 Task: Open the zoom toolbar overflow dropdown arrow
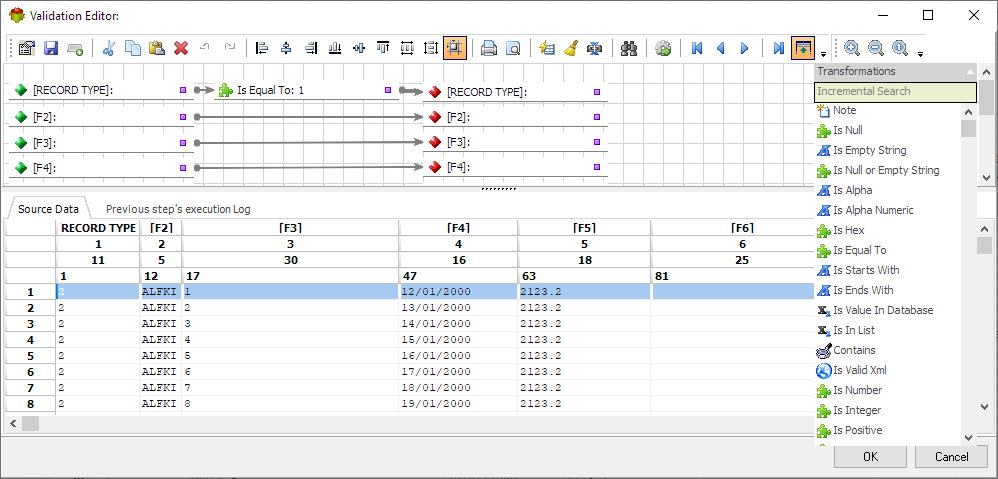click(920, 53)
